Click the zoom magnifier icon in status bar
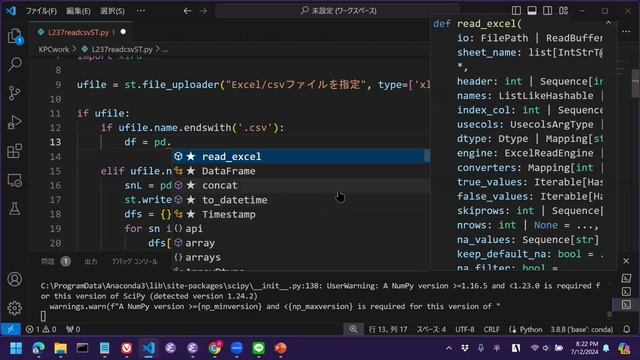This screenshot has width=640, height=360. click(353, 329)
